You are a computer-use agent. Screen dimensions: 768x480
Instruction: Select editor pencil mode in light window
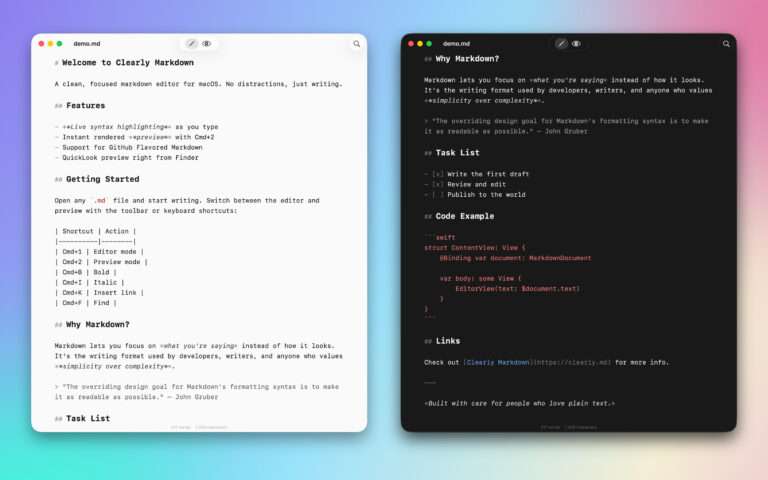pos(192,44)
